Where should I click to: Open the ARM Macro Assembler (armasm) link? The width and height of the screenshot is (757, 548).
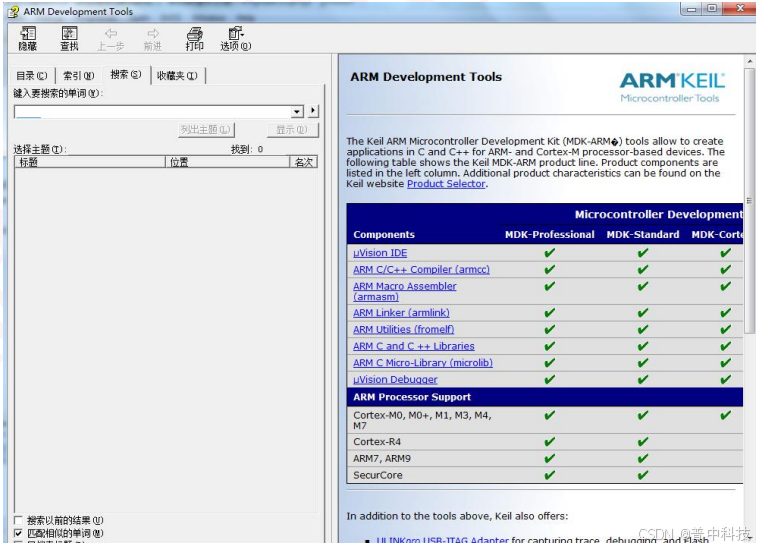click(405, 291)
